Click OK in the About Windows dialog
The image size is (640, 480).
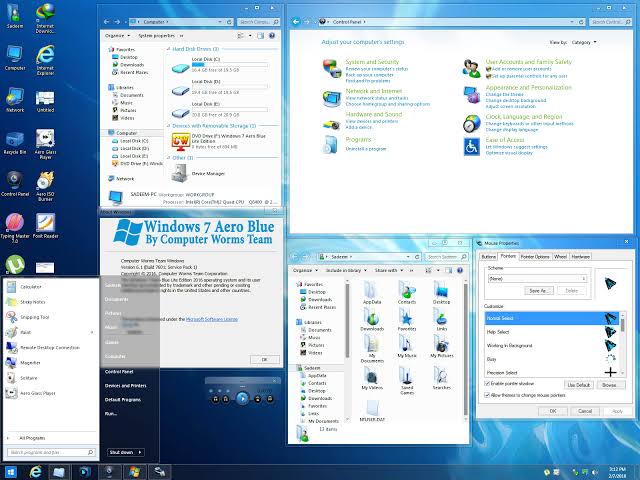pyautogui.click(x=264, y=360)
